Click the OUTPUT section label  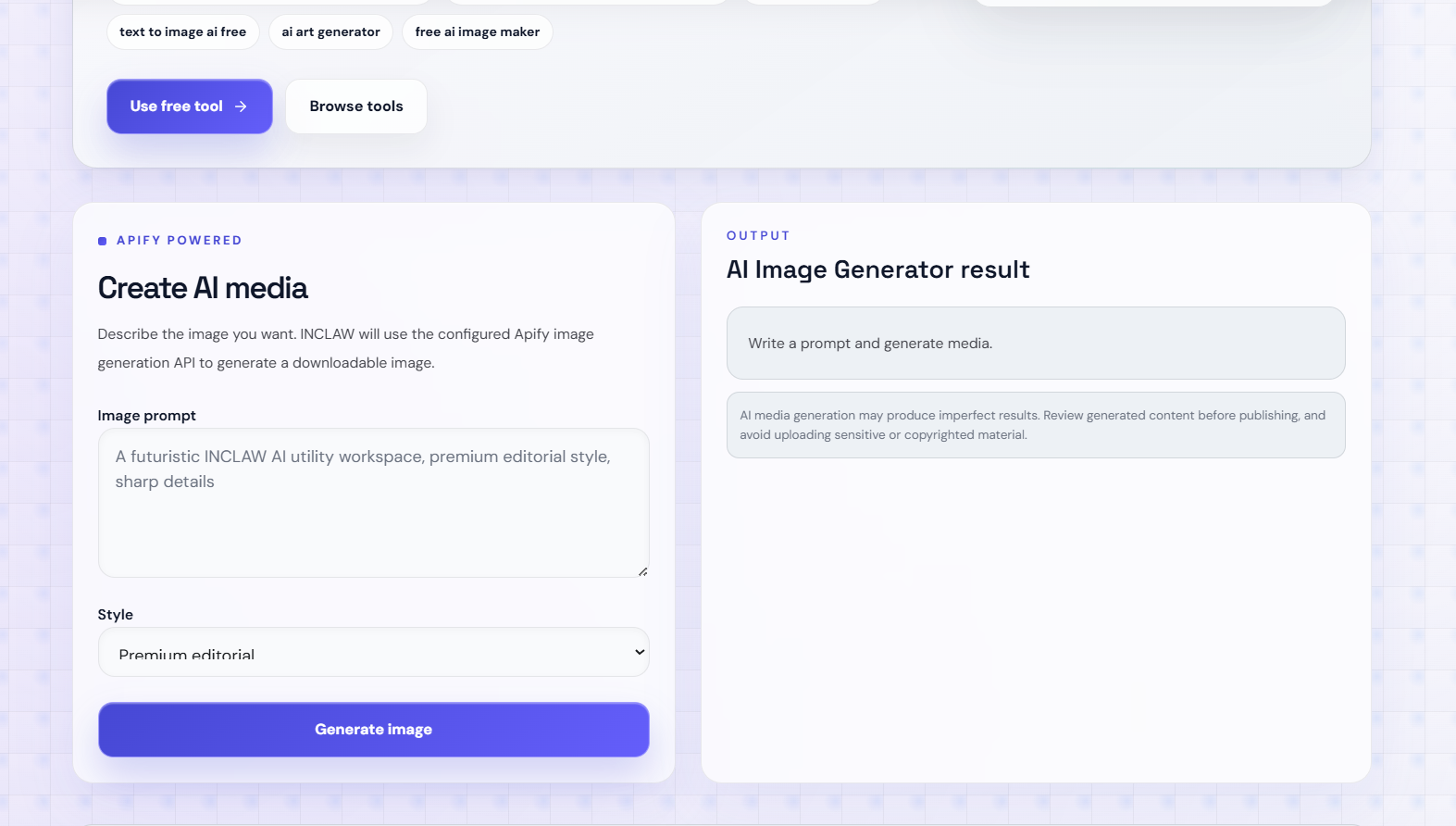pyautogui.click(x=758, y=236)
